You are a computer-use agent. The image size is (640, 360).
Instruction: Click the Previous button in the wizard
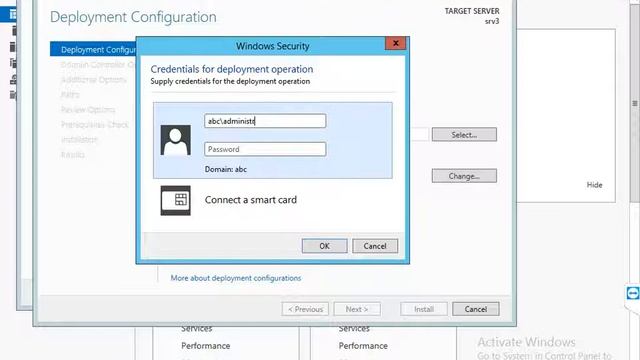(305, 309)
